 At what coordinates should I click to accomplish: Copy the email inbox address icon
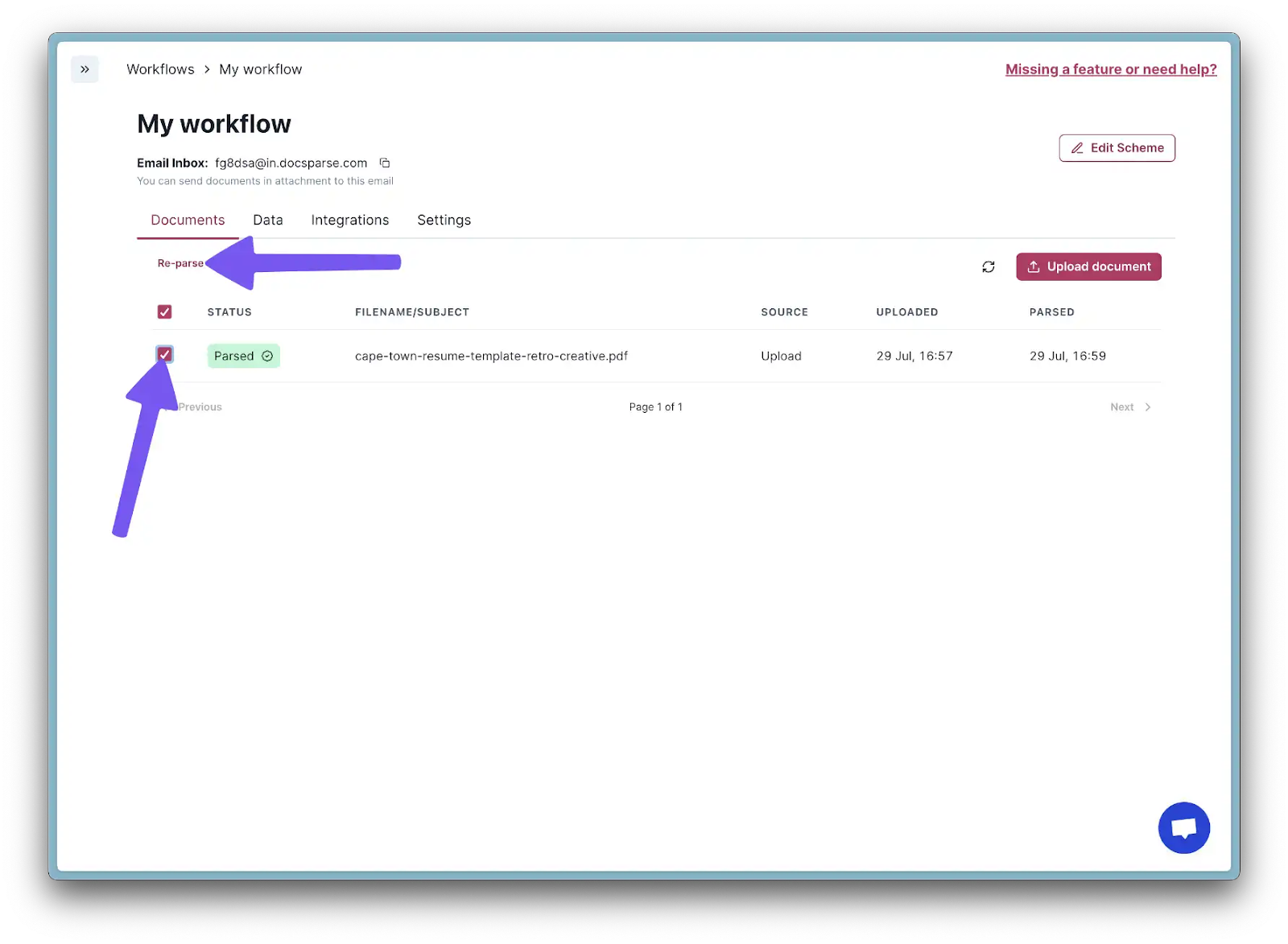click(x=385, y=163)
